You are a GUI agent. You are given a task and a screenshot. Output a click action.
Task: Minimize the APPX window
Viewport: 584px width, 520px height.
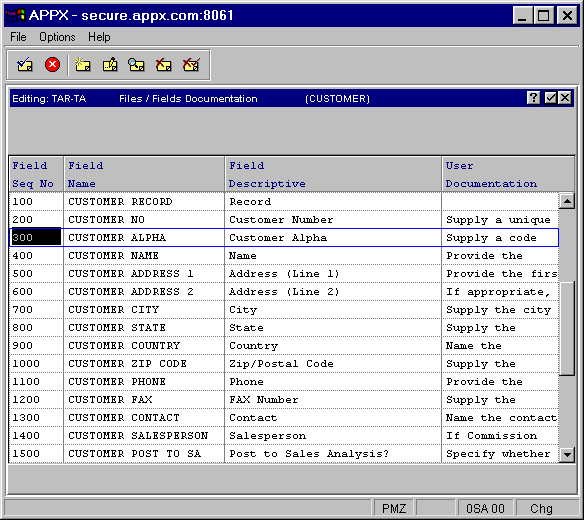click(522, 16)
